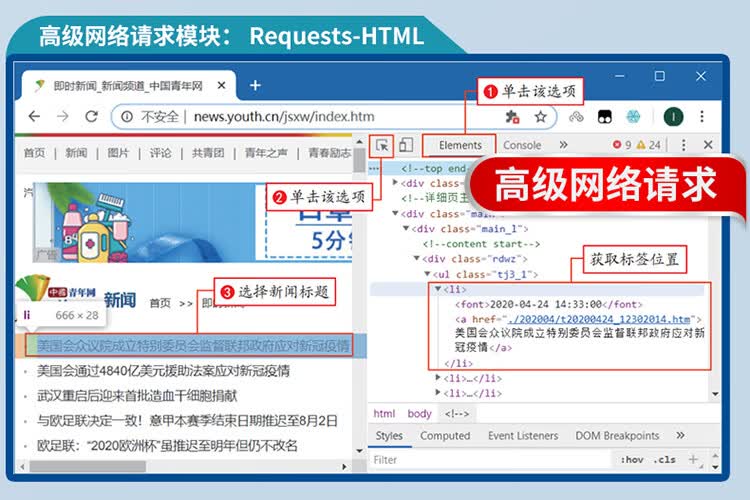Show more DevTools tabs with chevrons

pyautogui.click(x=563, y=144)
